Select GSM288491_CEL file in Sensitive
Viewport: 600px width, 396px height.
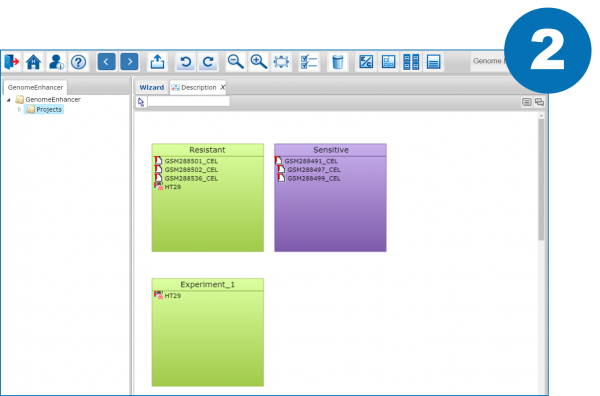pyautogui.click(x=307, y=161)
